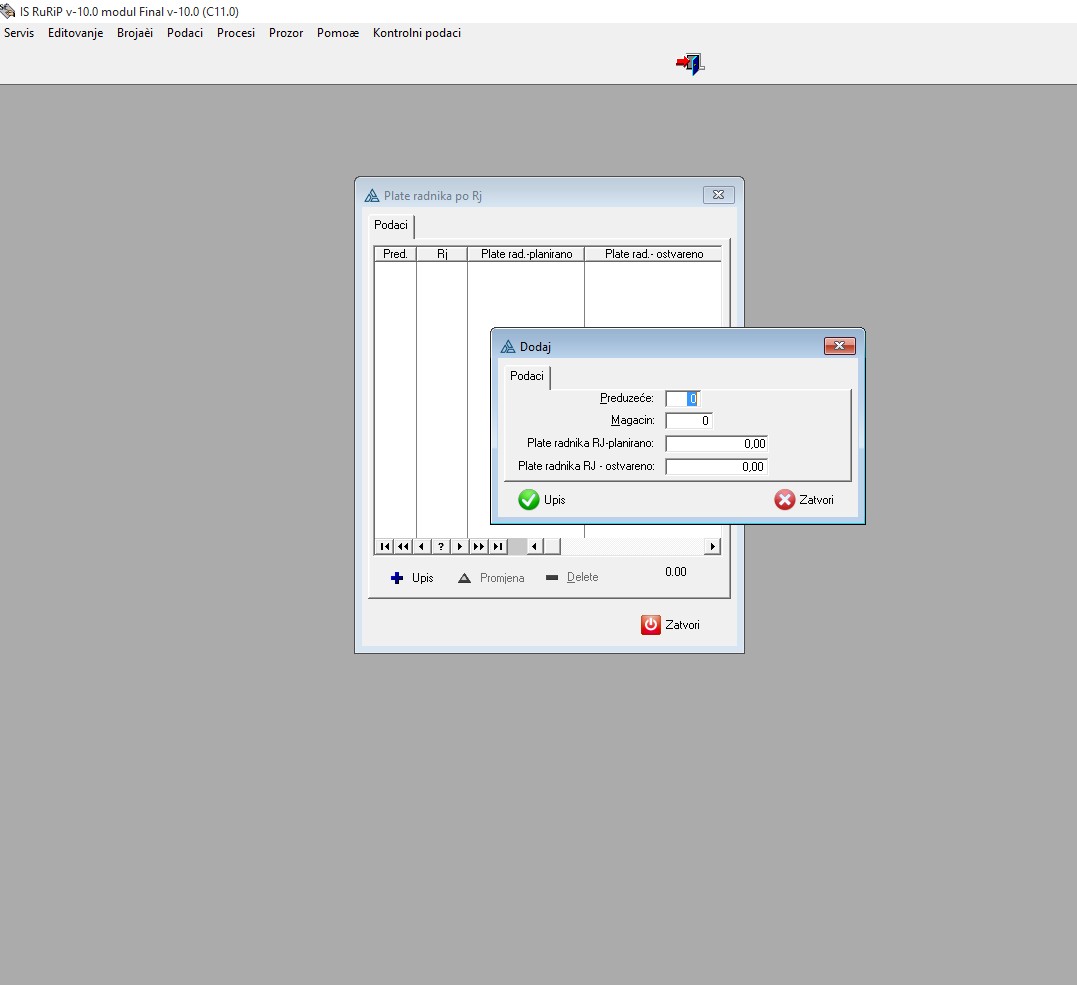Jump to first record in grid navigator
Image resolution: width=1077 pixels, height=985 pixels.
(x=384, y=546)
